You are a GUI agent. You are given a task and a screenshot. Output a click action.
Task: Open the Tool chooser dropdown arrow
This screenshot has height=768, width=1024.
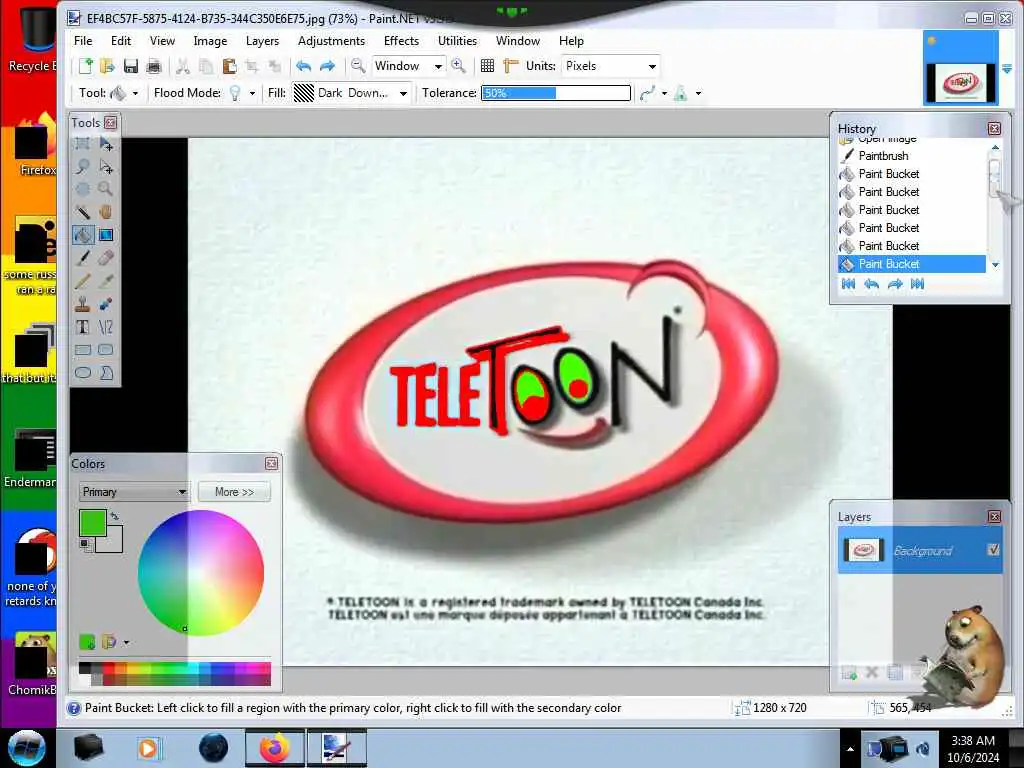135,93
